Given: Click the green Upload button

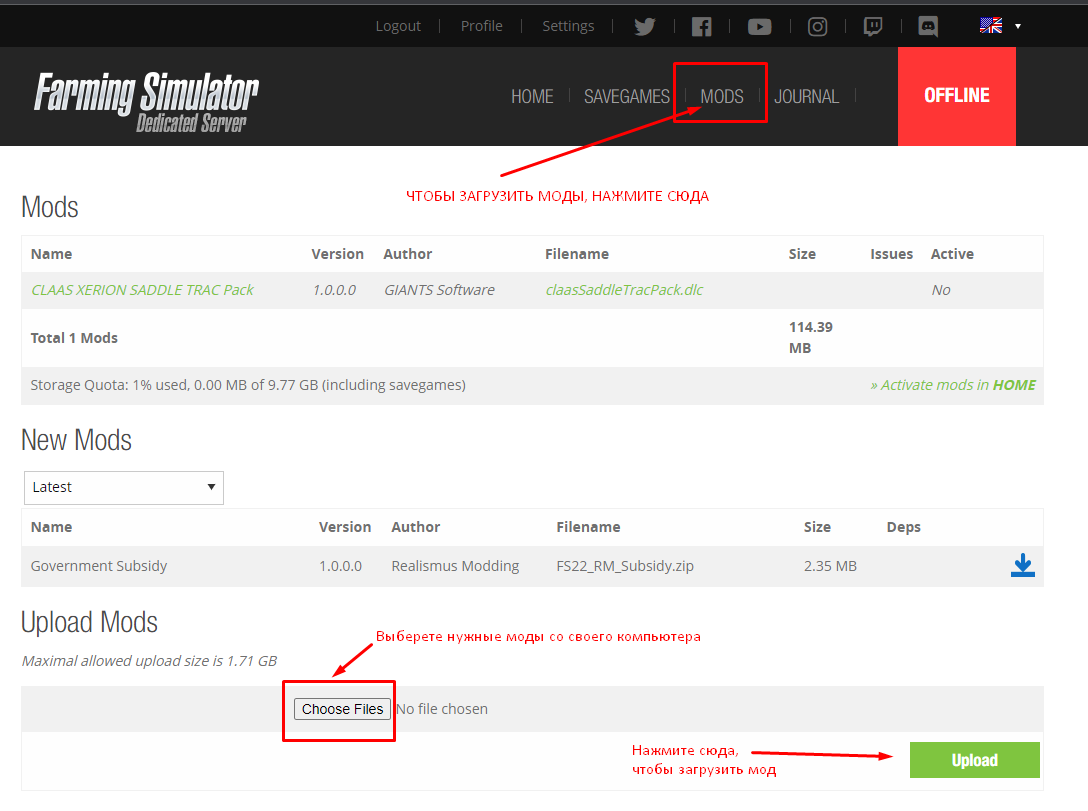Looking at the screenshot, I should click(974, 760).
